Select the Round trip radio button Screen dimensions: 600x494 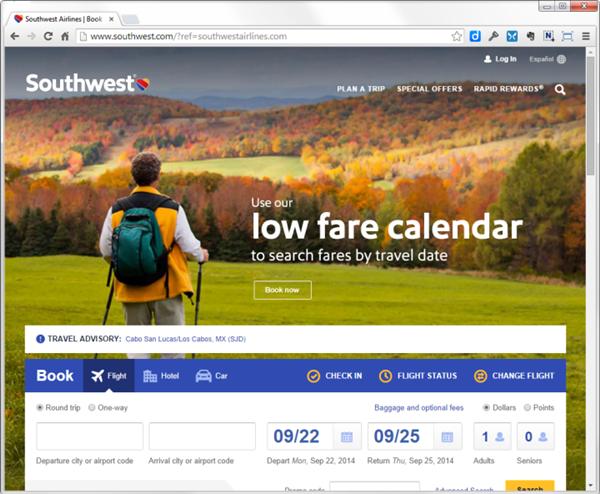point(40,408)
